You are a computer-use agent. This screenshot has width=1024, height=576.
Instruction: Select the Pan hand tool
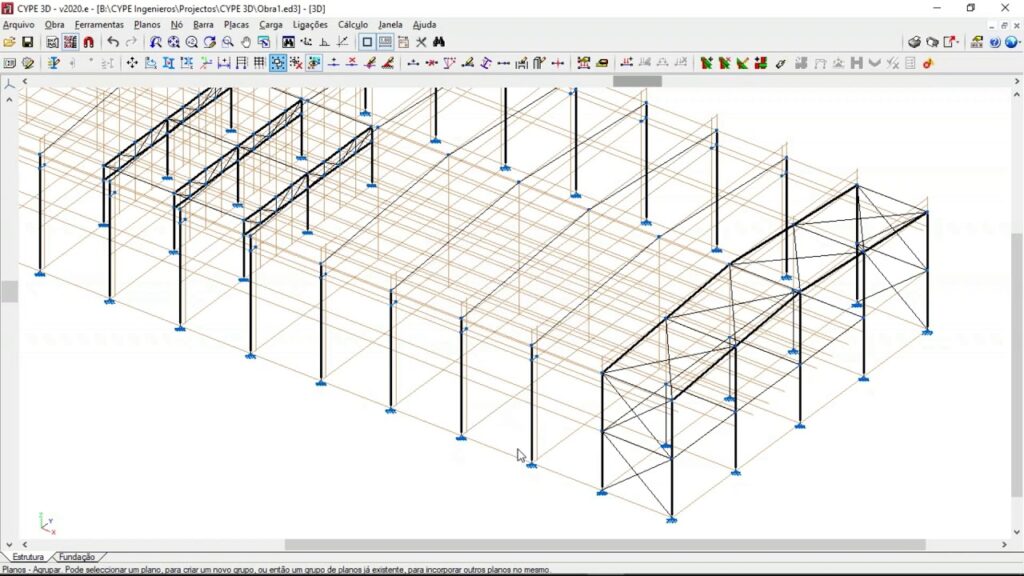pos(245,42)
